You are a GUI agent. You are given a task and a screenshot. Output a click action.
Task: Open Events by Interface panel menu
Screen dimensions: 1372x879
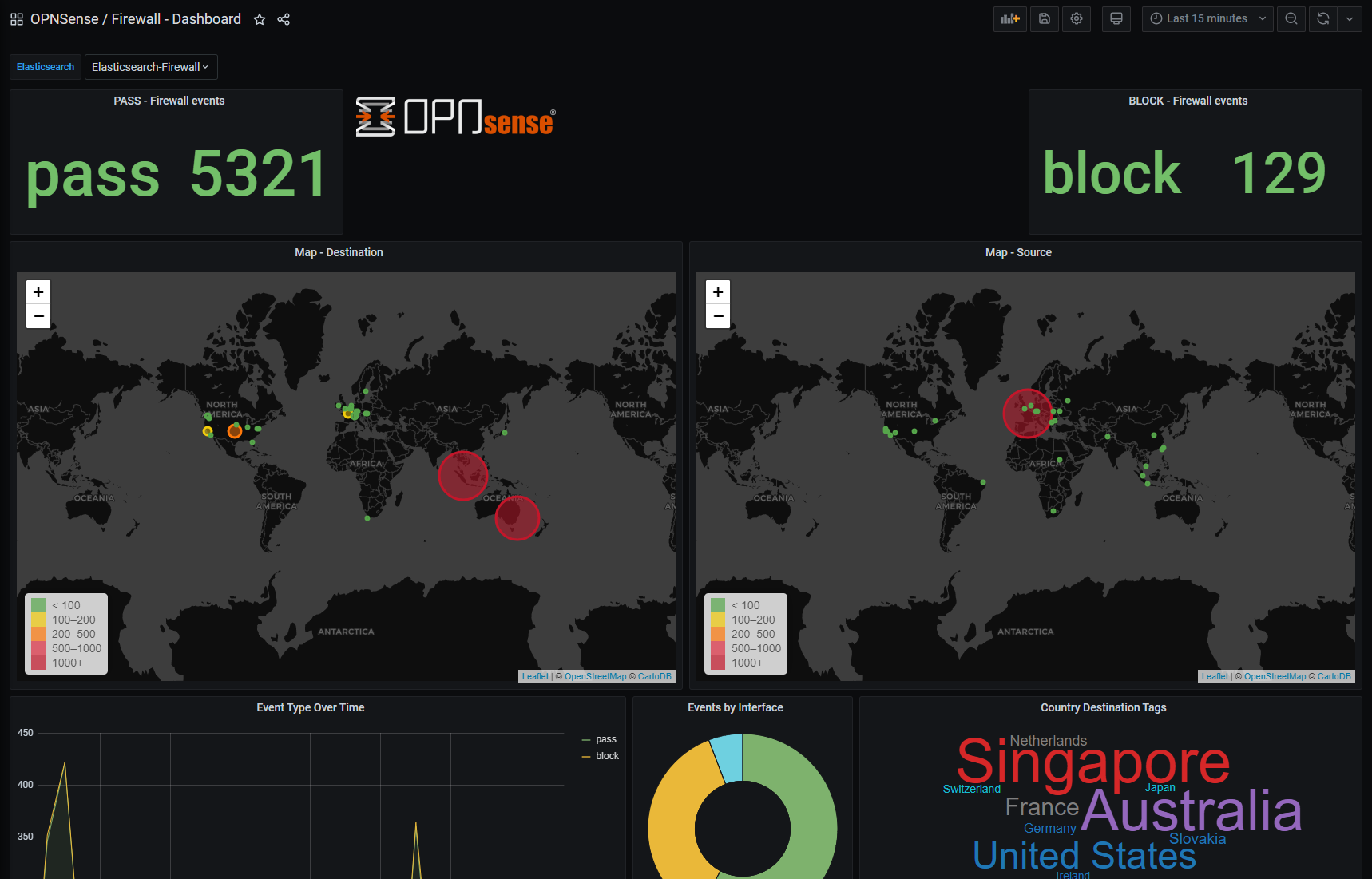point(736,707)
